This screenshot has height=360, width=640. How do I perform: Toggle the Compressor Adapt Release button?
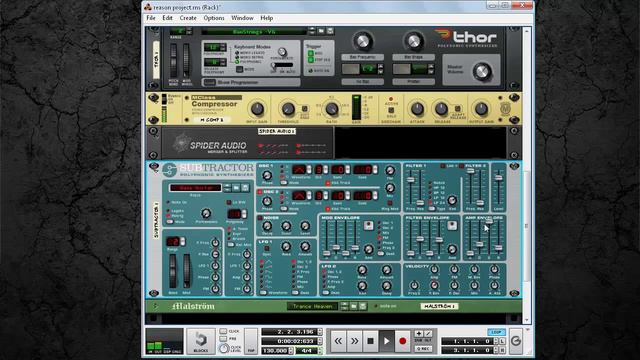458,109
